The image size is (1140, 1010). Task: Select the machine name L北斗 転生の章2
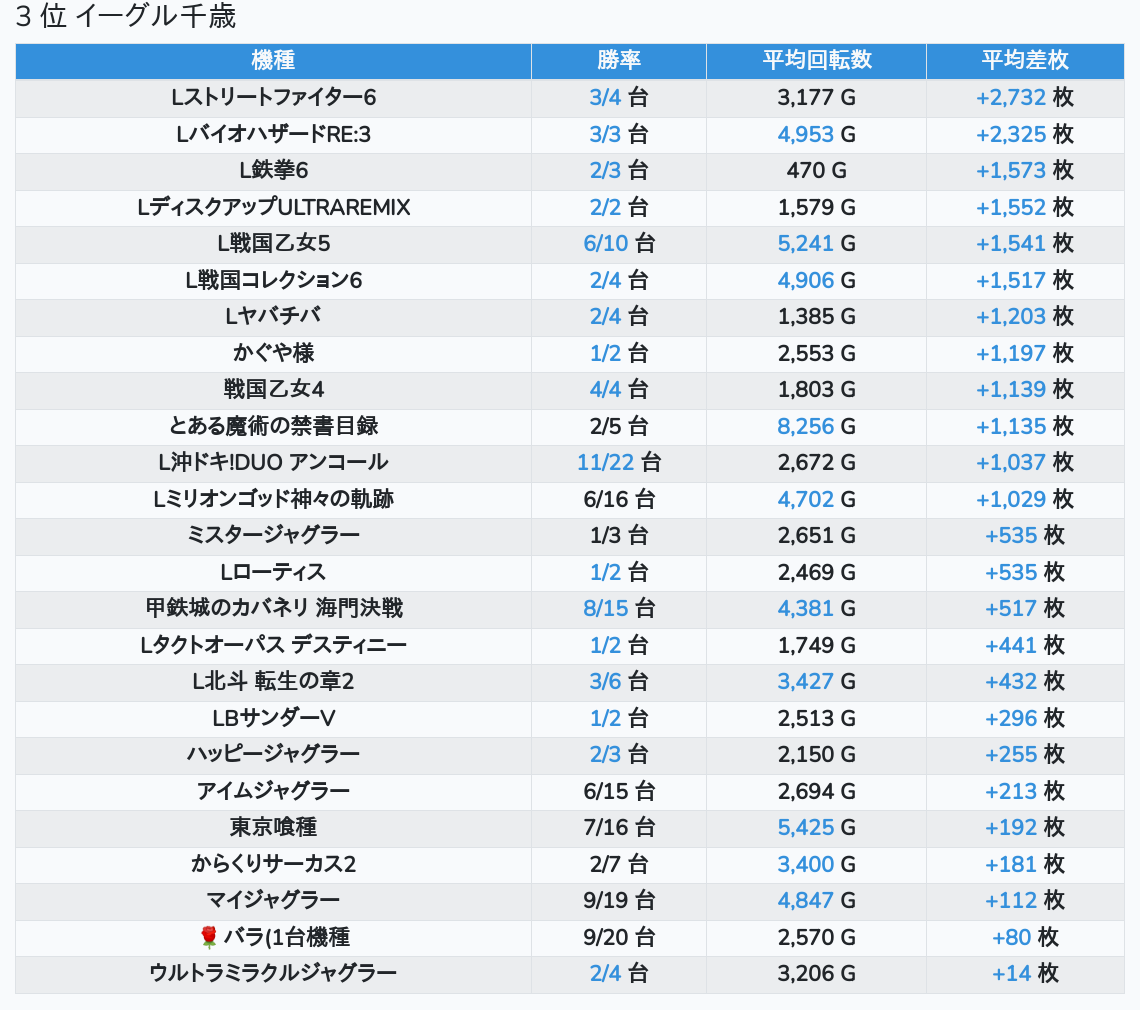[x=273, y=682]
